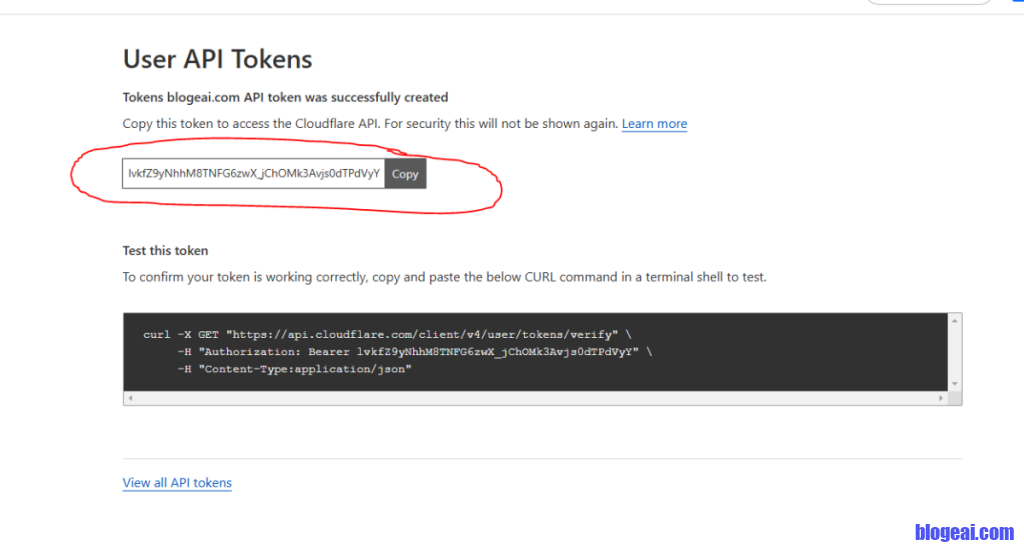Viewport: 1024px width, 547px height.
Task: Click the Test this token heading
Action: click(165, 250)
